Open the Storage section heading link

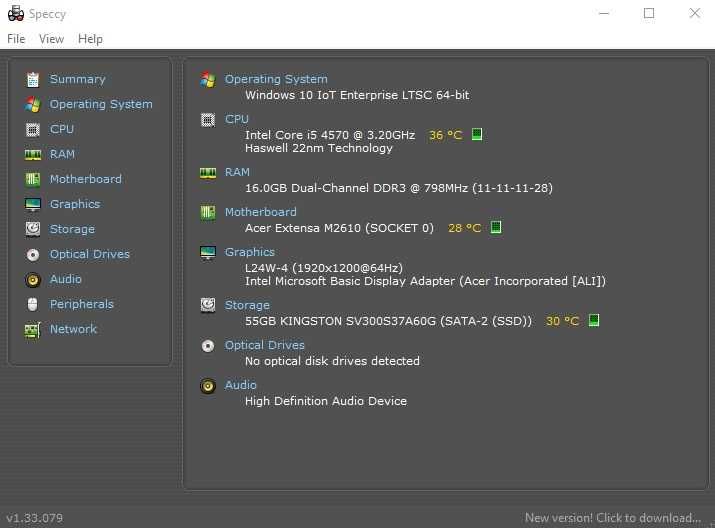point(247,305)
